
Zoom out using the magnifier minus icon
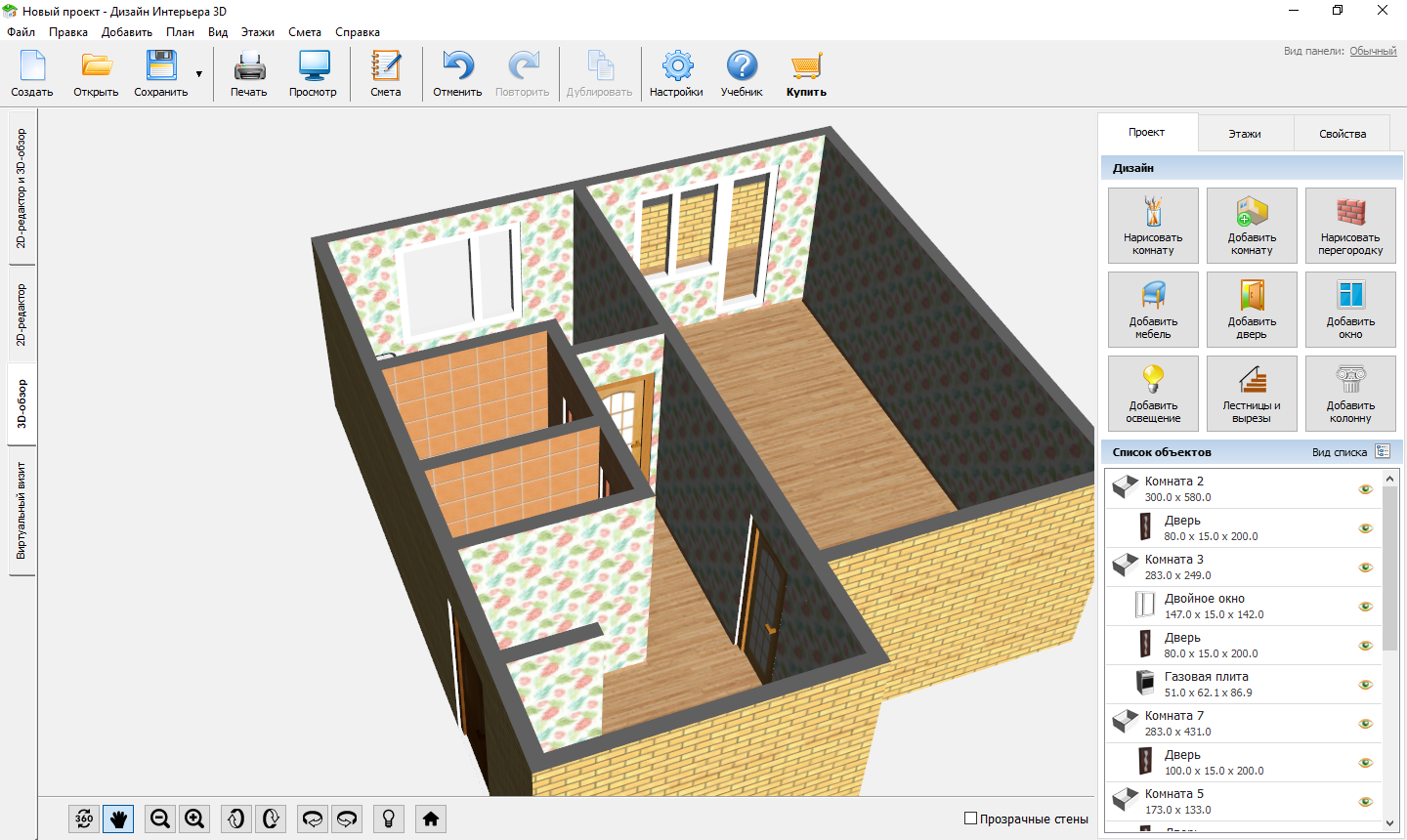pyautogui.click(x=160, y=819)
